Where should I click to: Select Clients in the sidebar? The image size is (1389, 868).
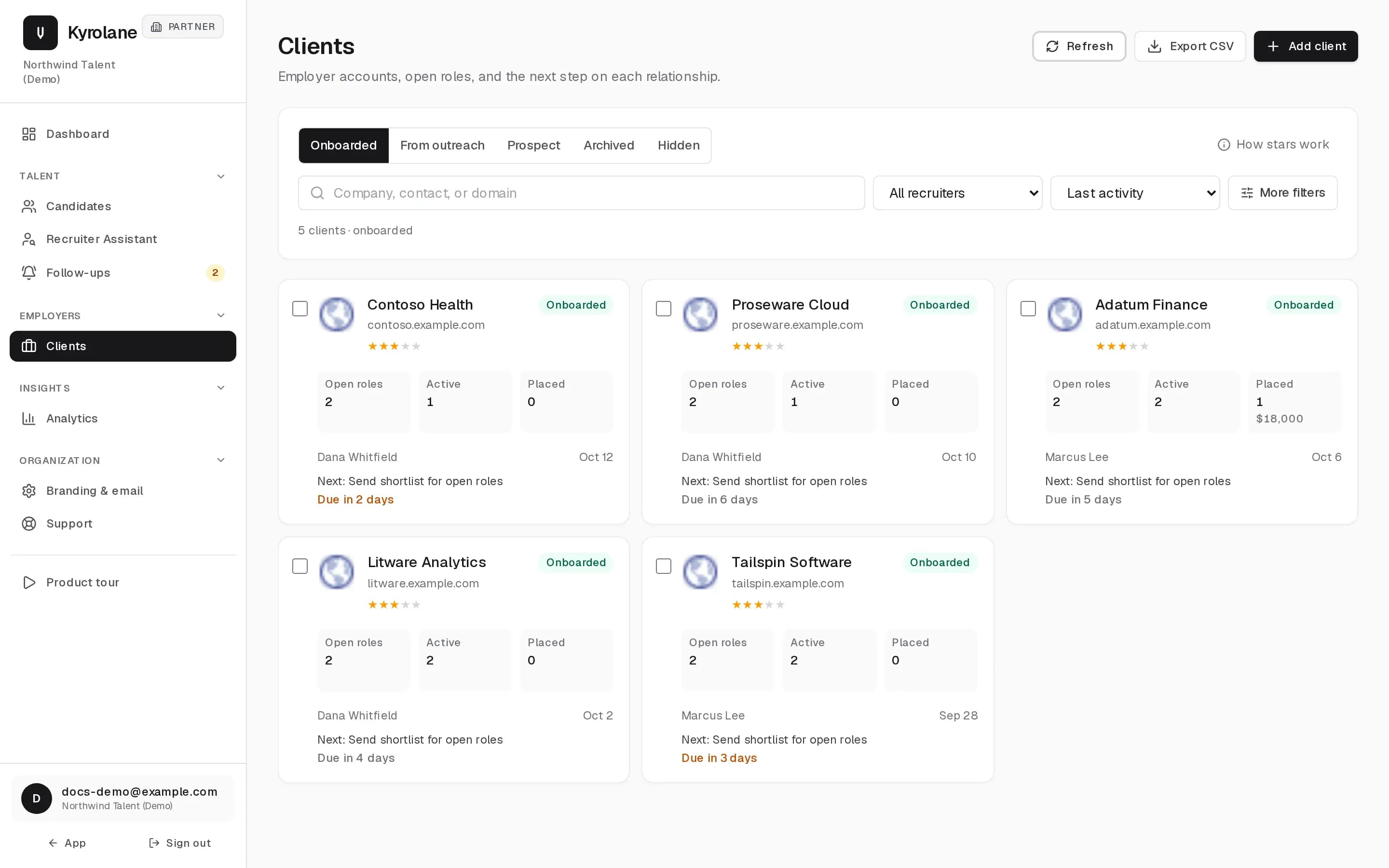123,346
